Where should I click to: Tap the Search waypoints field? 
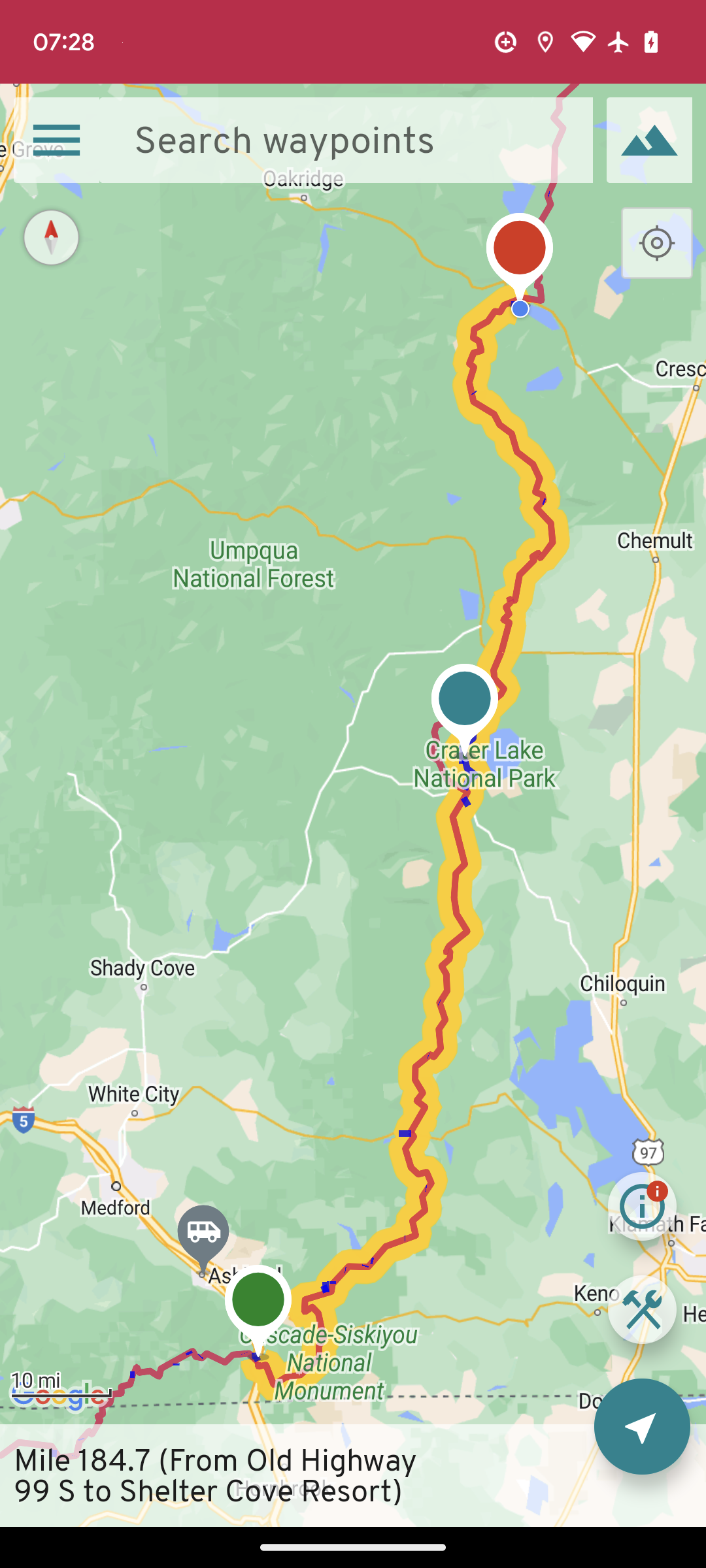pyautogui.click(x=346, y=140)
